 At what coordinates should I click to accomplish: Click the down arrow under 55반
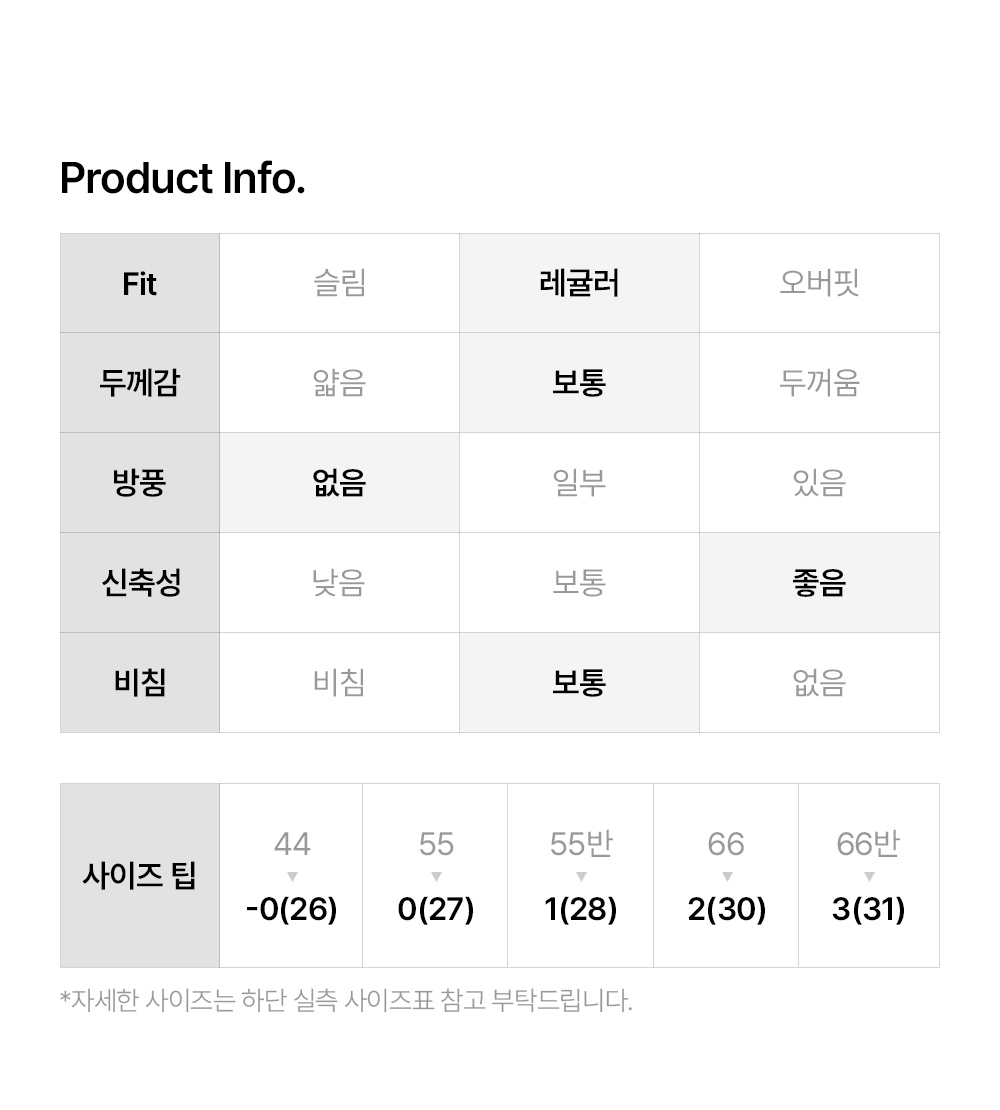[x=581, y=877]
